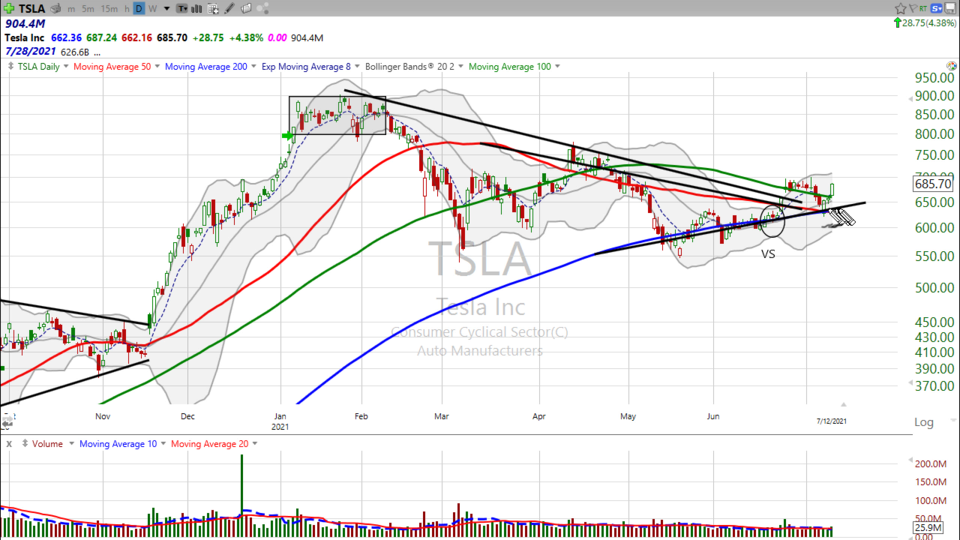Switch to hourly 'h' timeframe

[127, 9]
